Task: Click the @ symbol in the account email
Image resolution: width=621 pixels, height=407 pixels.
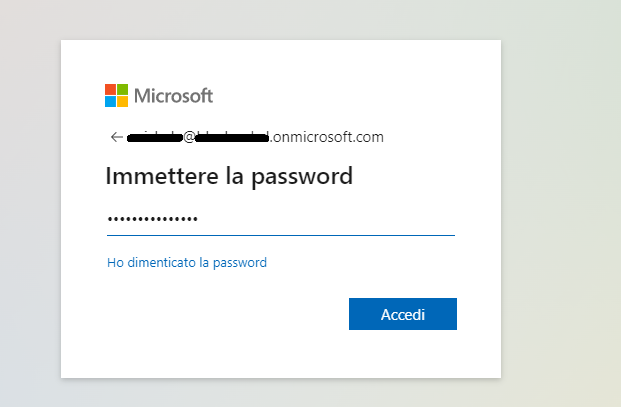Action: pyautogui.click(x=189, y=137)
